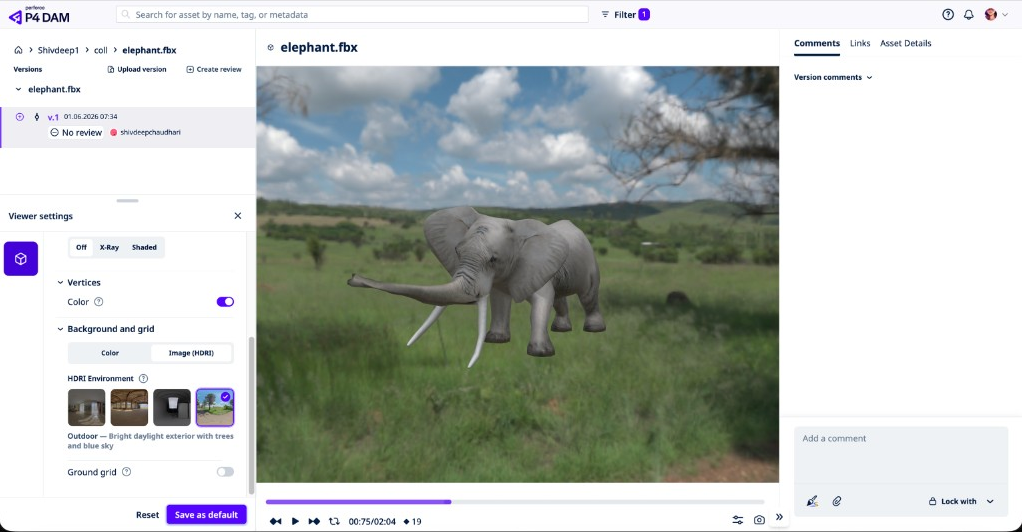Click the panel resize handle bar
The image size is (1022, 532).
(127, 201)
